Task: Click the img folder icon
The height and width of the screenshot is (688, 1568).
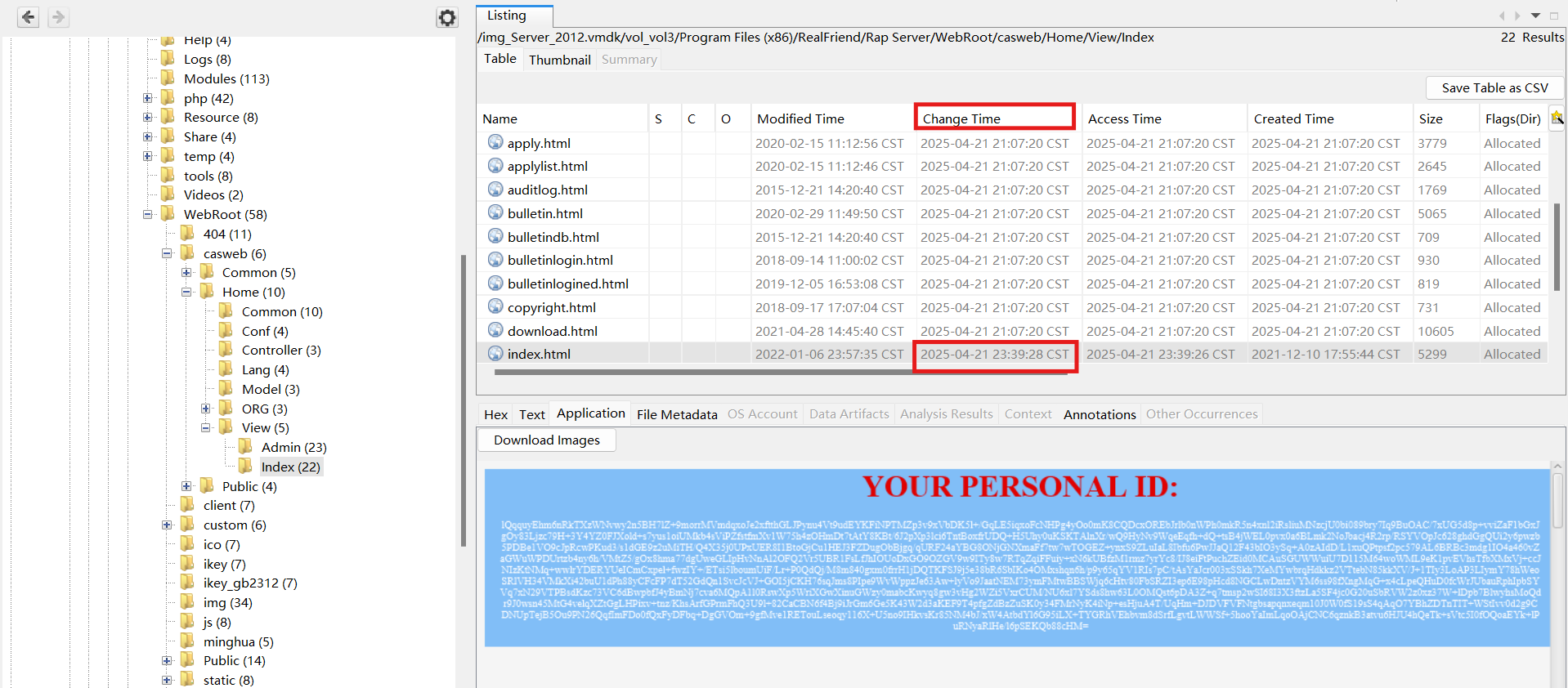Action: click(x=187, y=601)
